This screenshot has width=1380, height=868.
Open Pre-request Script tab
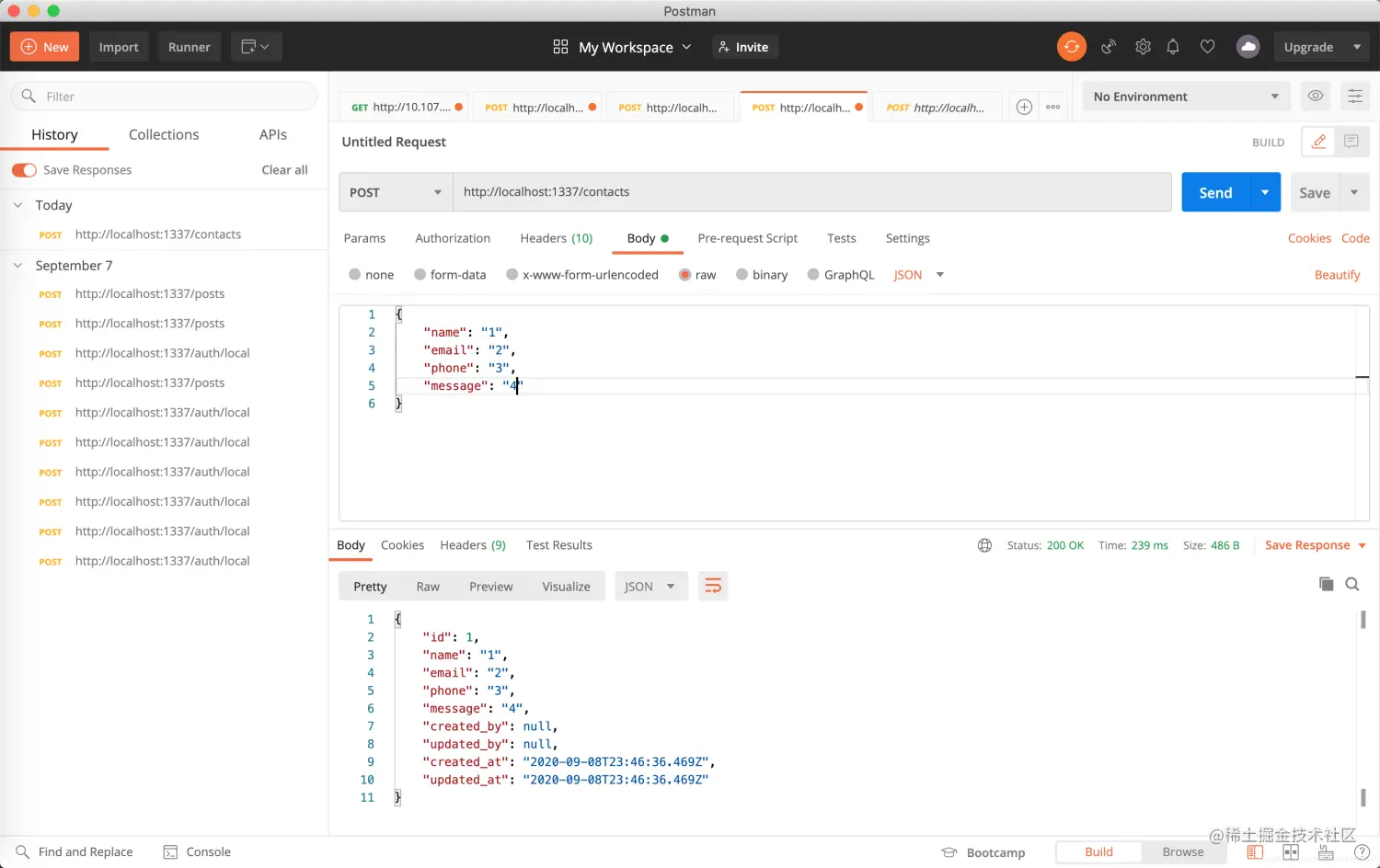pos(748,238)
